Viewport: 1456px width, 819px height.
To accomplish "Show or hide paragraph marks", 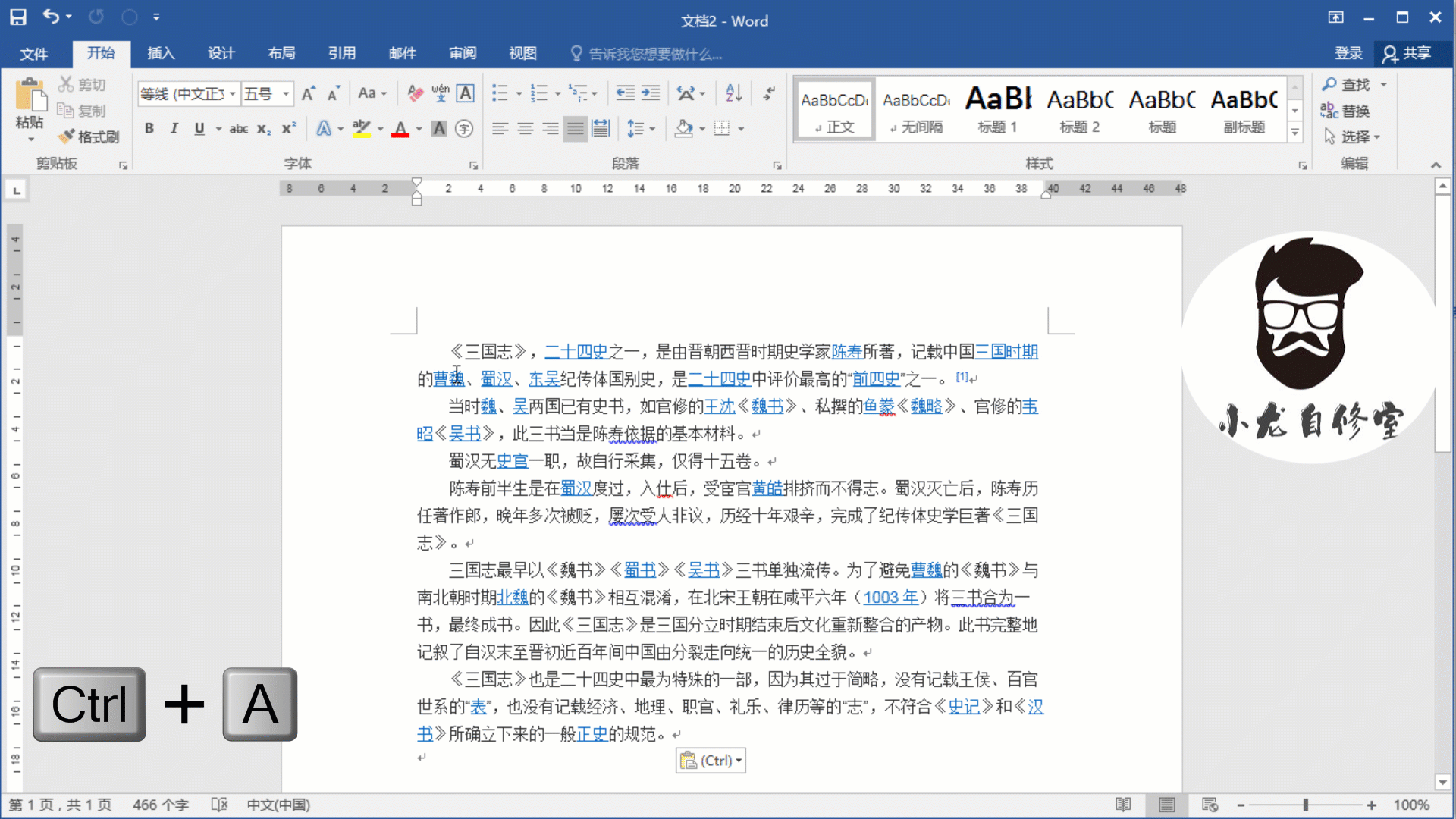I will (769, 93).
